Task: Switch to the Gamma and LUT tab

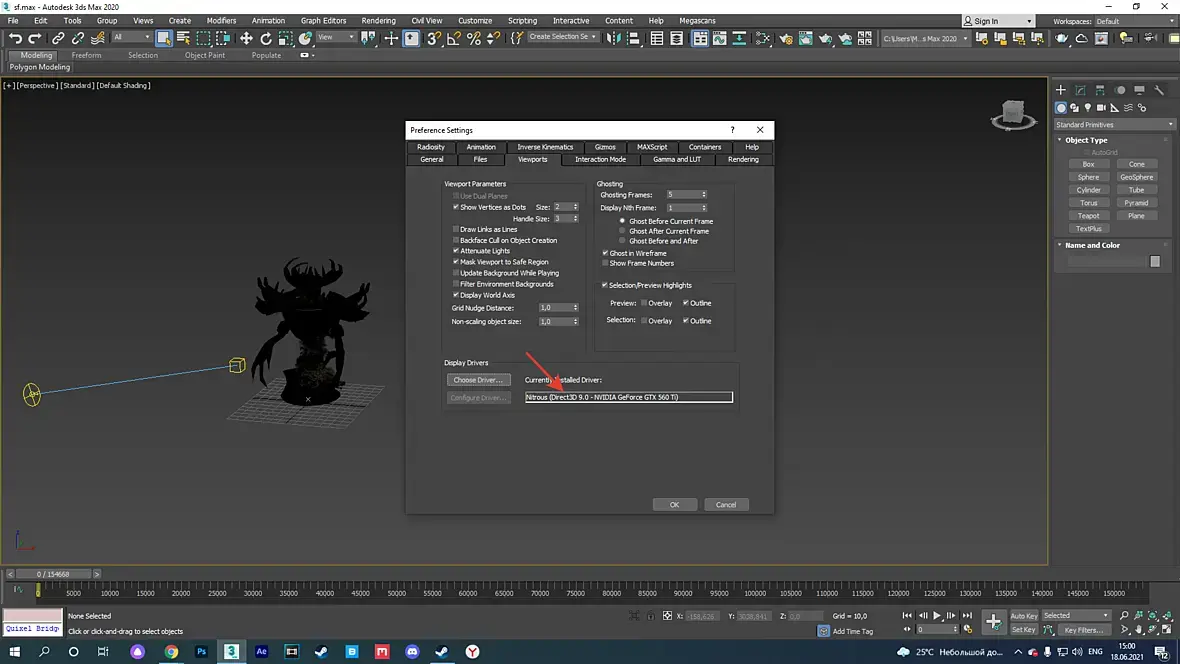Action: 677,159
